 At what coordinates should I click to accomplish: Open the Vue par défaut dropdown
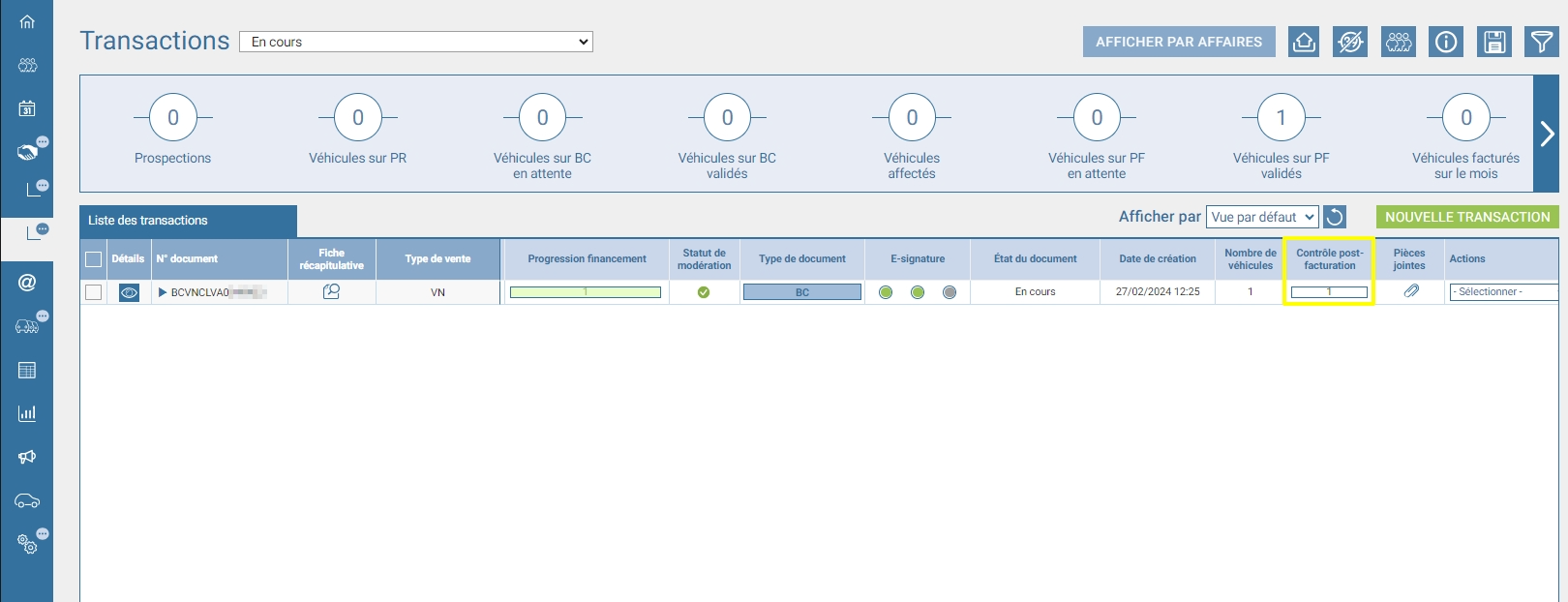click(1262, 217)
